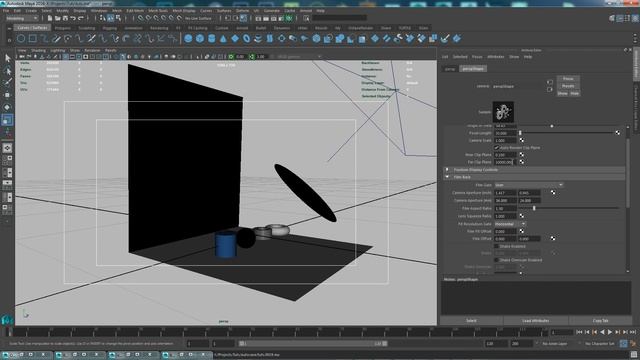Choose the Lasso select tool

click(x=7, y=71)
